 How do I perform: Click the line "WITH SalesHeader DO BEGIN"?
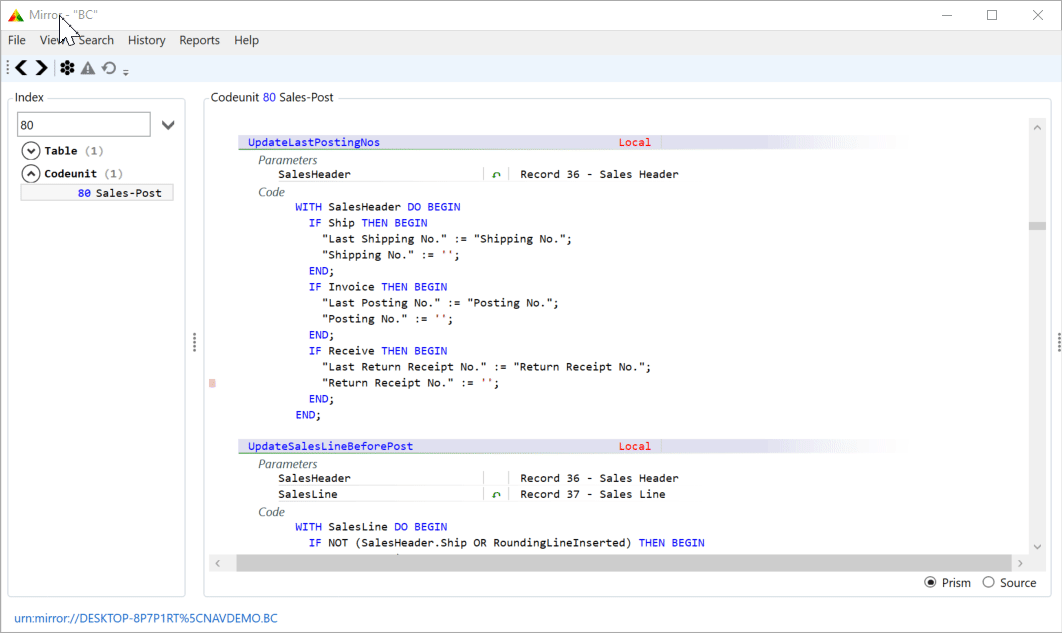(378, 207)
